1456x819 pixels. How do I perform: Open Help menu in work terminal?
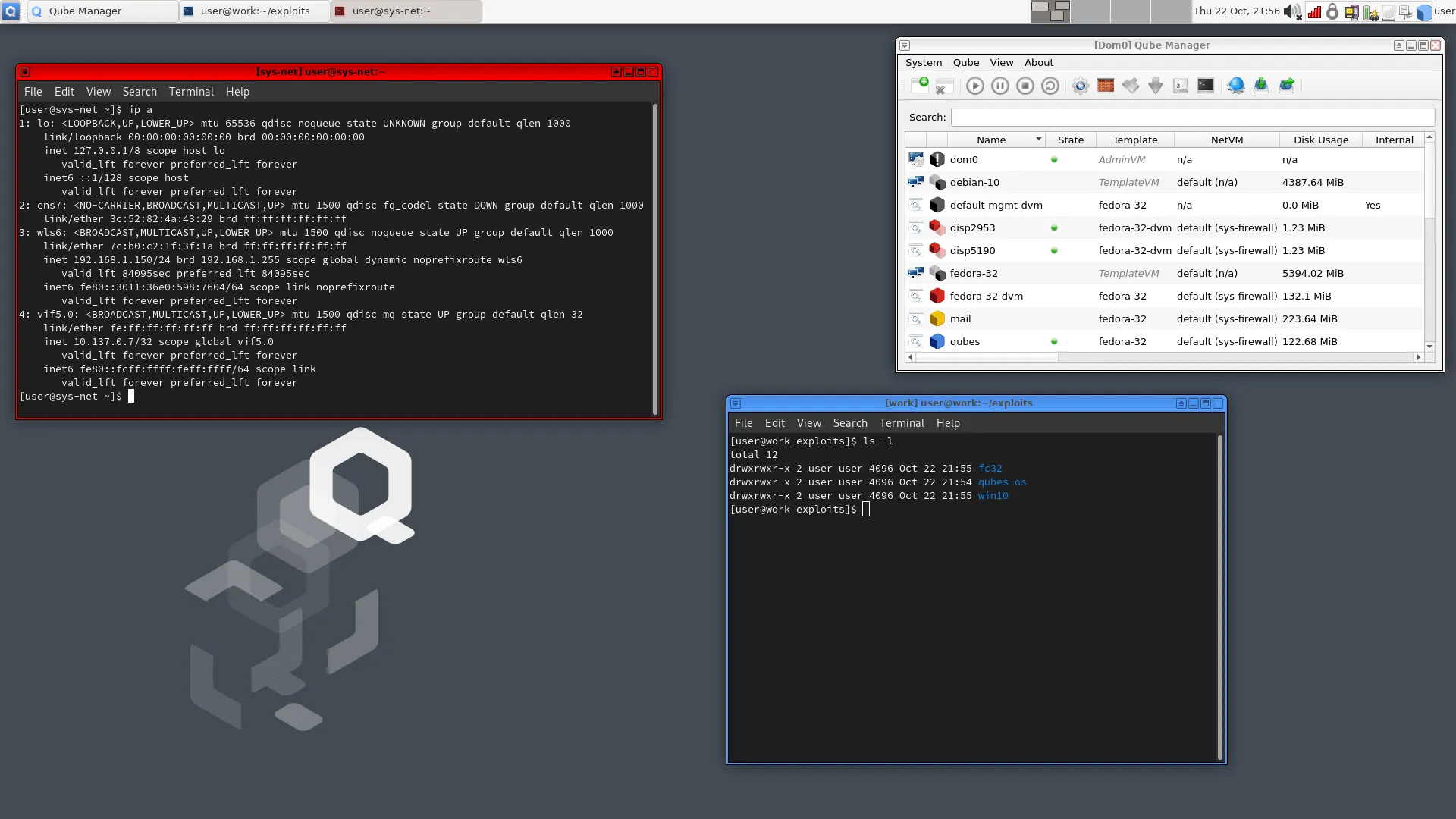pos(948,423)
